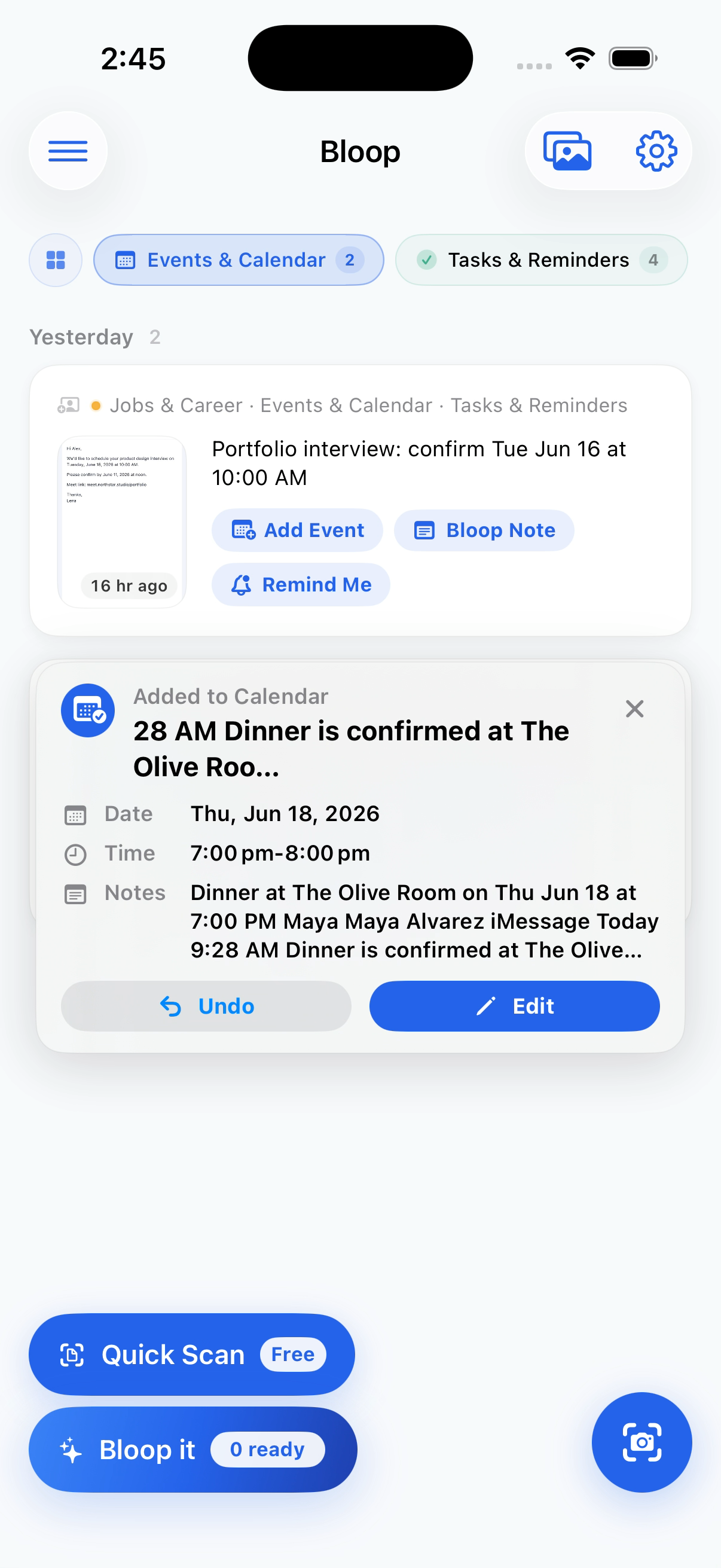This screenshot has width=721, height=1568.
Task: Click the clock icon beside Time
Action: point(75,854)
